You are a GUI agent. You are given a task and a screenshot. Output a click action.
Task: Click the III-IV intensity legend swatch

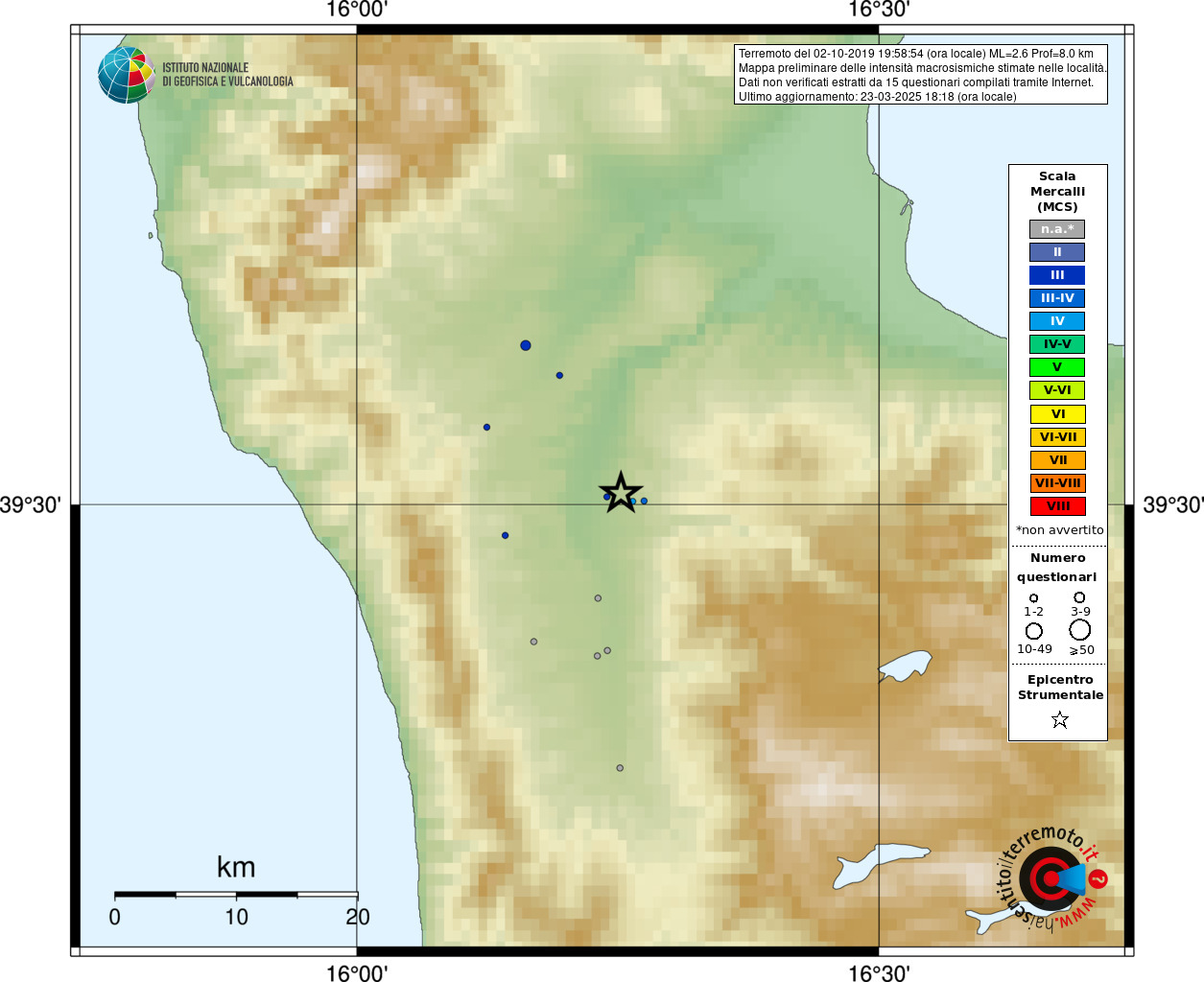point(1057,298)
